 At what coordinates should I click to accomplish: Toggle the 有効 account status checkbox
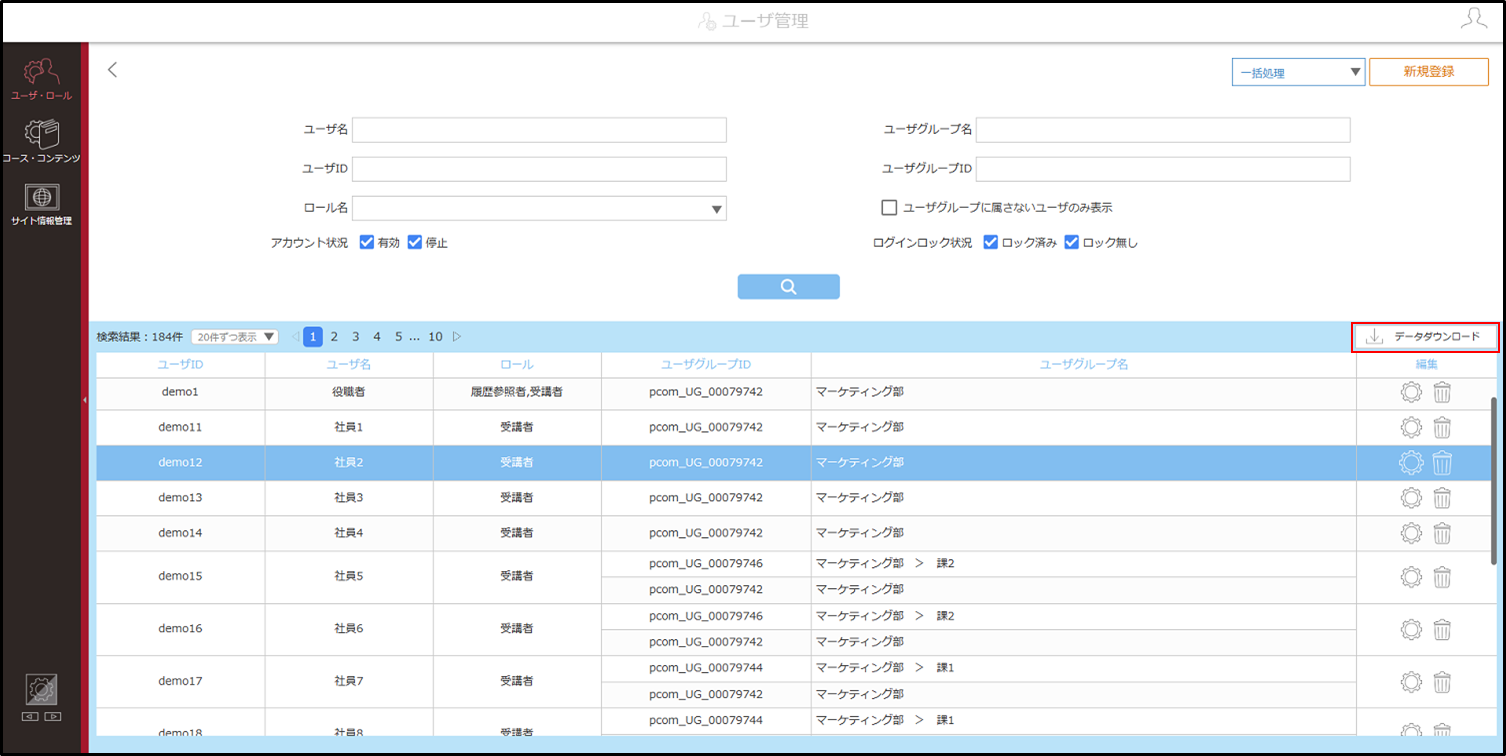[x=366, y=242]
